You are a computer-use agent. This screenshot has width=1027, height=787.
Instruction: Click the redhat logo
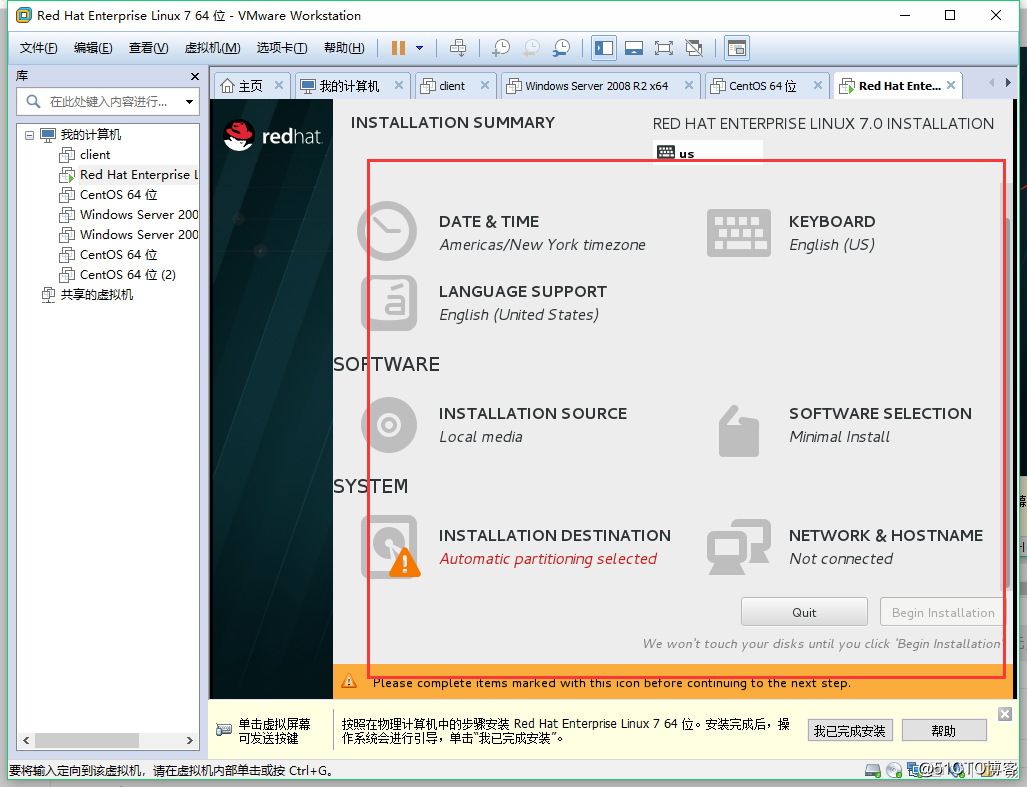(272, 136)
